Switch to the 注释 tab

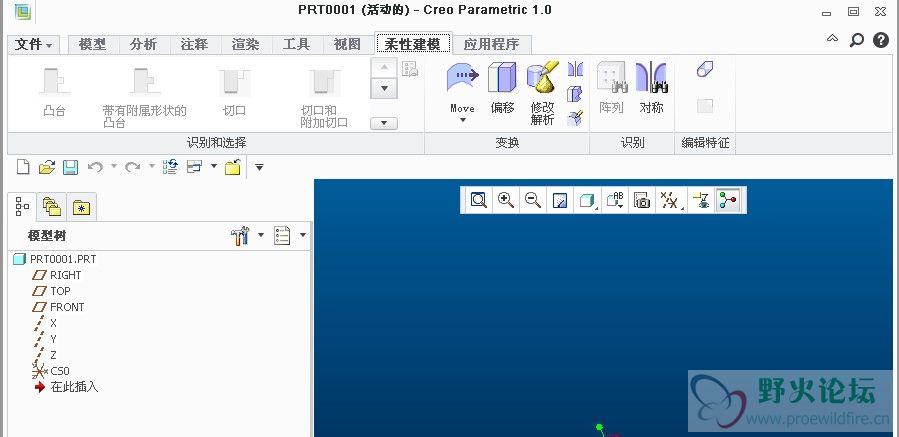tap(194, 44)
